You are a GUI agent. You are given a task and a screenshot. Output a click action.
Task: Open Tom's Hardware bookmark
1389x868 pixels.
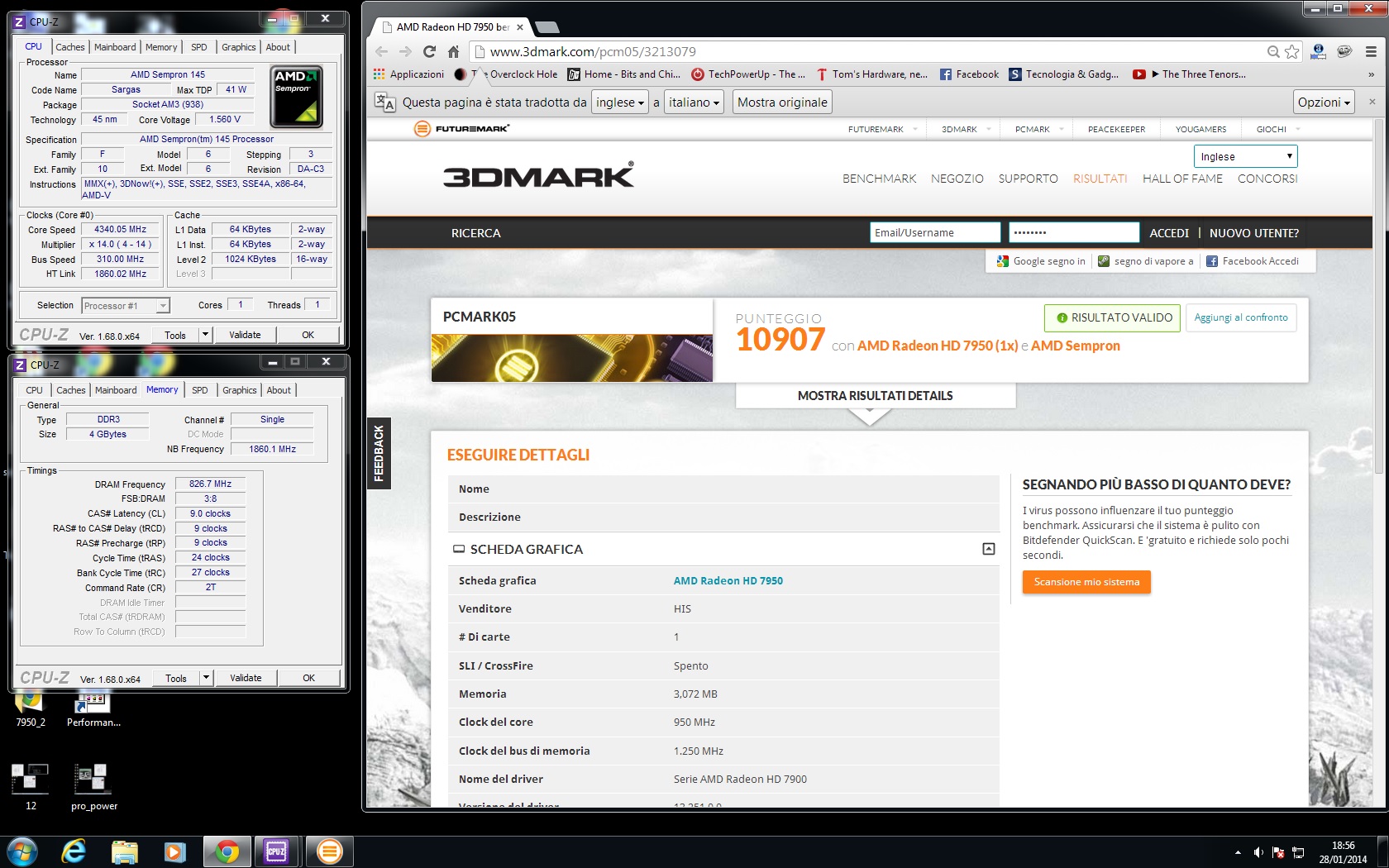tap(872, 74)
